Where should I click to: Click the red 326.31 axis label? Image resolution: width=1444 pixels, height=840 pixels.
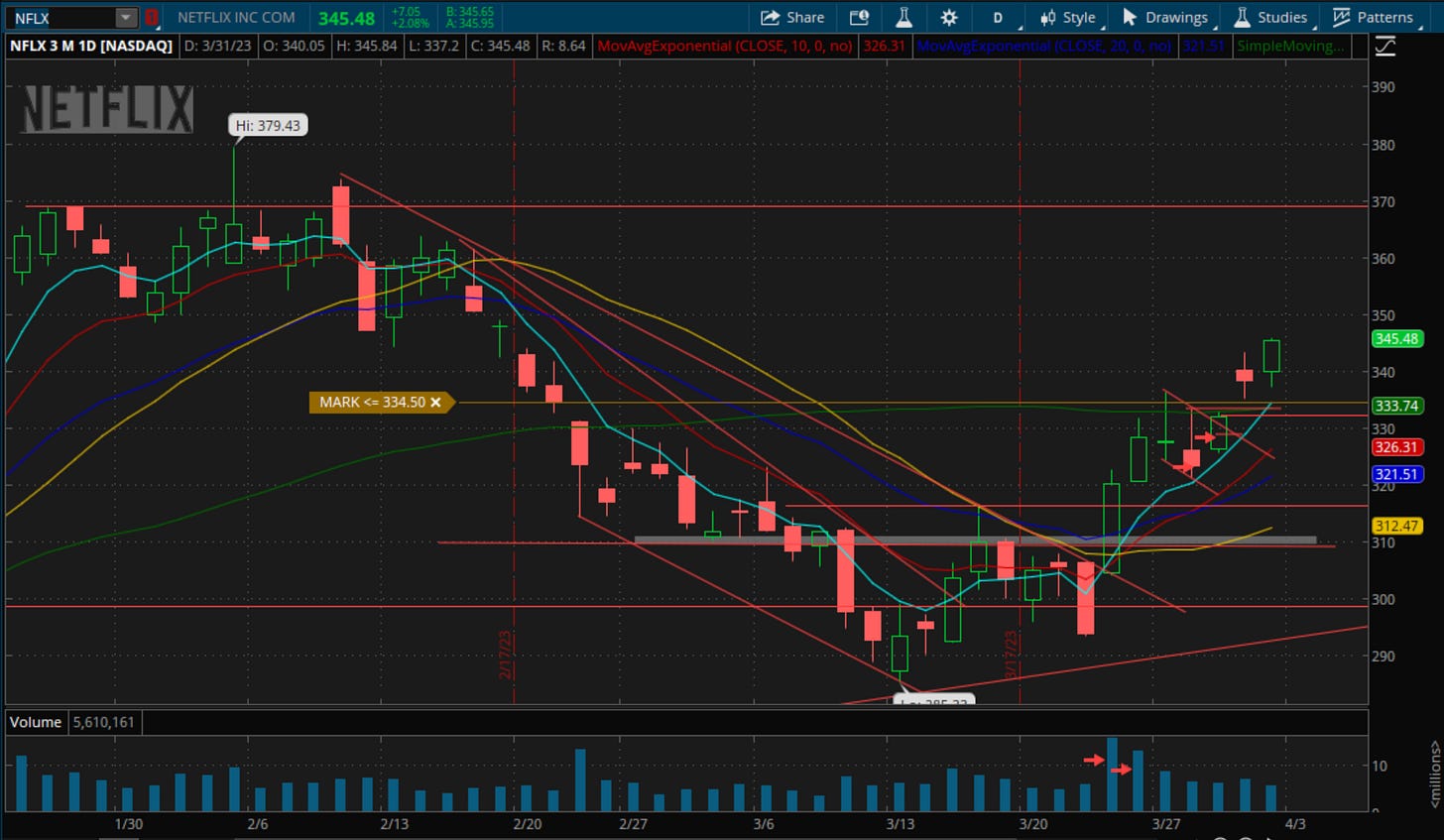(x=1396, y=447)
